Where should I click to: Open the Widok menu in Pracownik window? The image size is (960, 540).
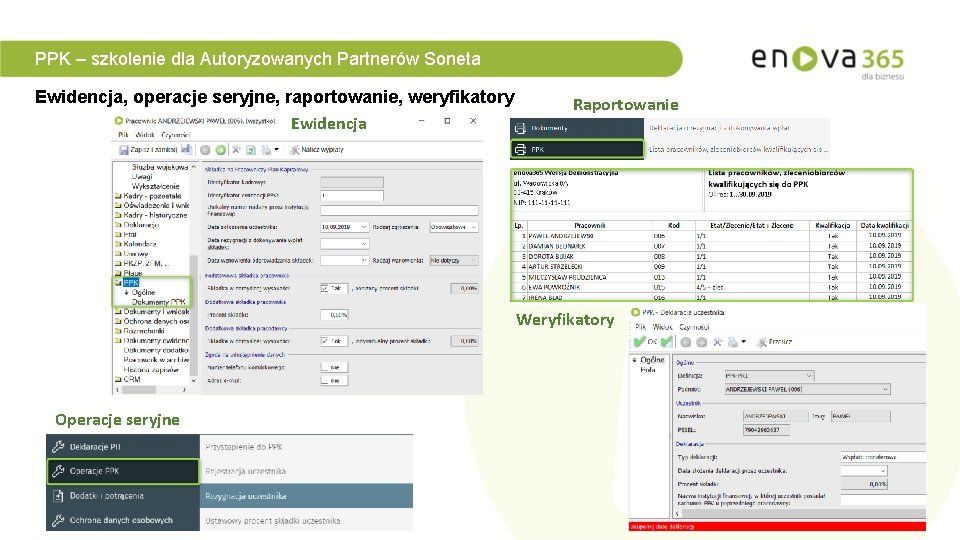[144, 135]
